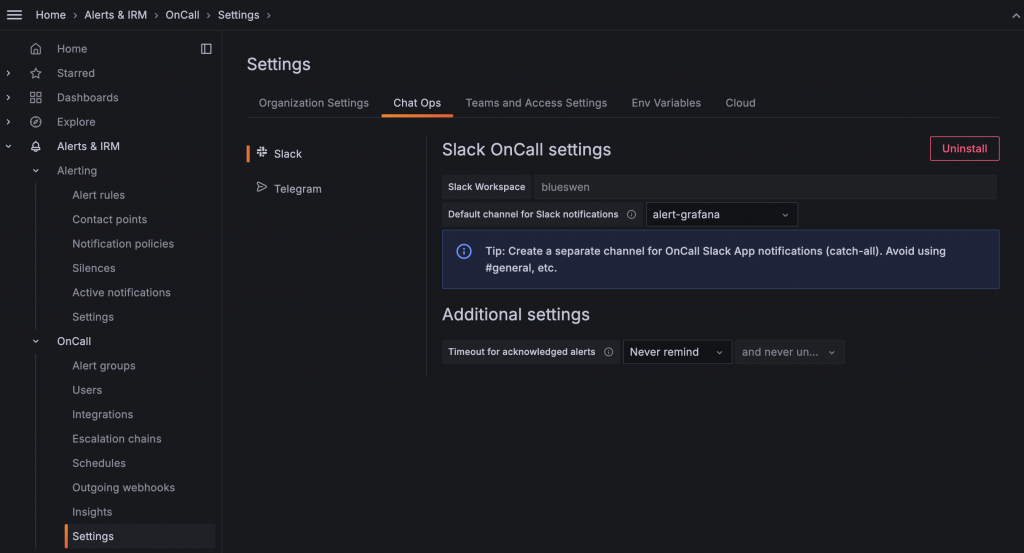Select the Chat Ops tab
Screen dimensions: 1024x553
tap(417, 103)
